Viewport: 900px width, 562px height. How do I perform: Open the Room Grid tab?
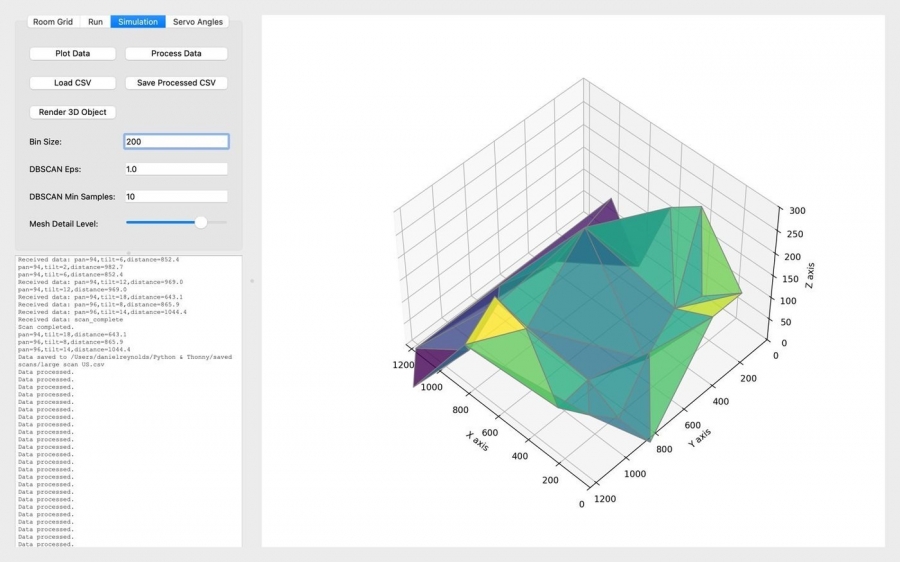pyautogui.click(x=53, y=22)
